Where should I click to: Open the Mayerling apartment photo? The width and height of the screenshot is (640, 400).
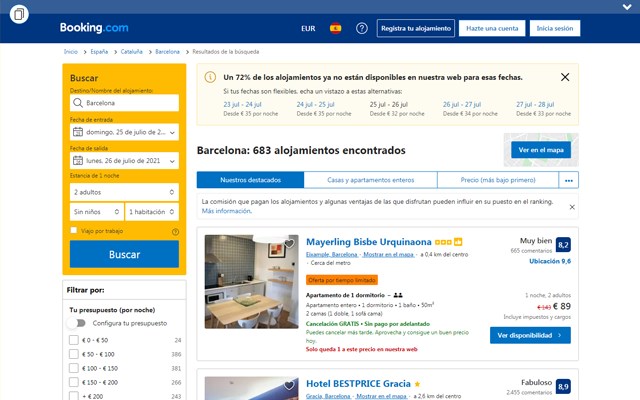(251, 282)
